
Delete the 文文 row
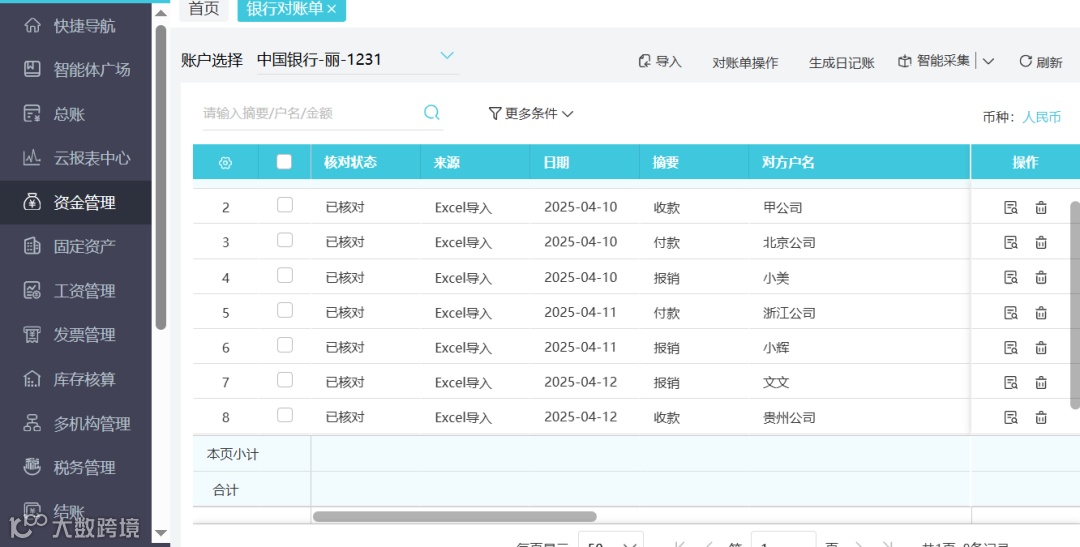tap(1041, 382)
